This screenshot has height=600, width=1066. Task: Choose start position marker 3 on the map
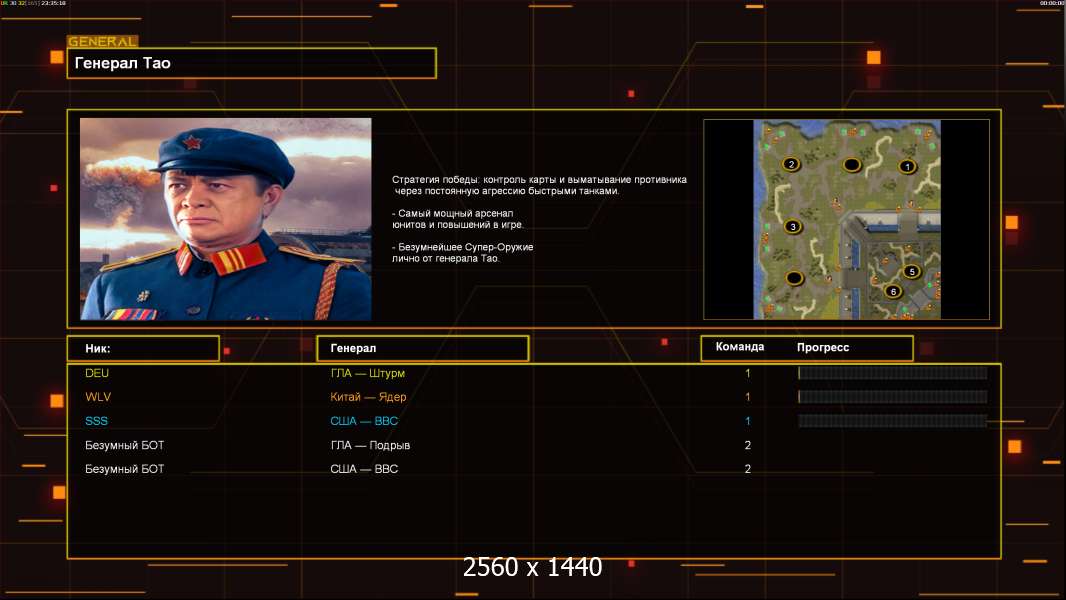point(792,226)
